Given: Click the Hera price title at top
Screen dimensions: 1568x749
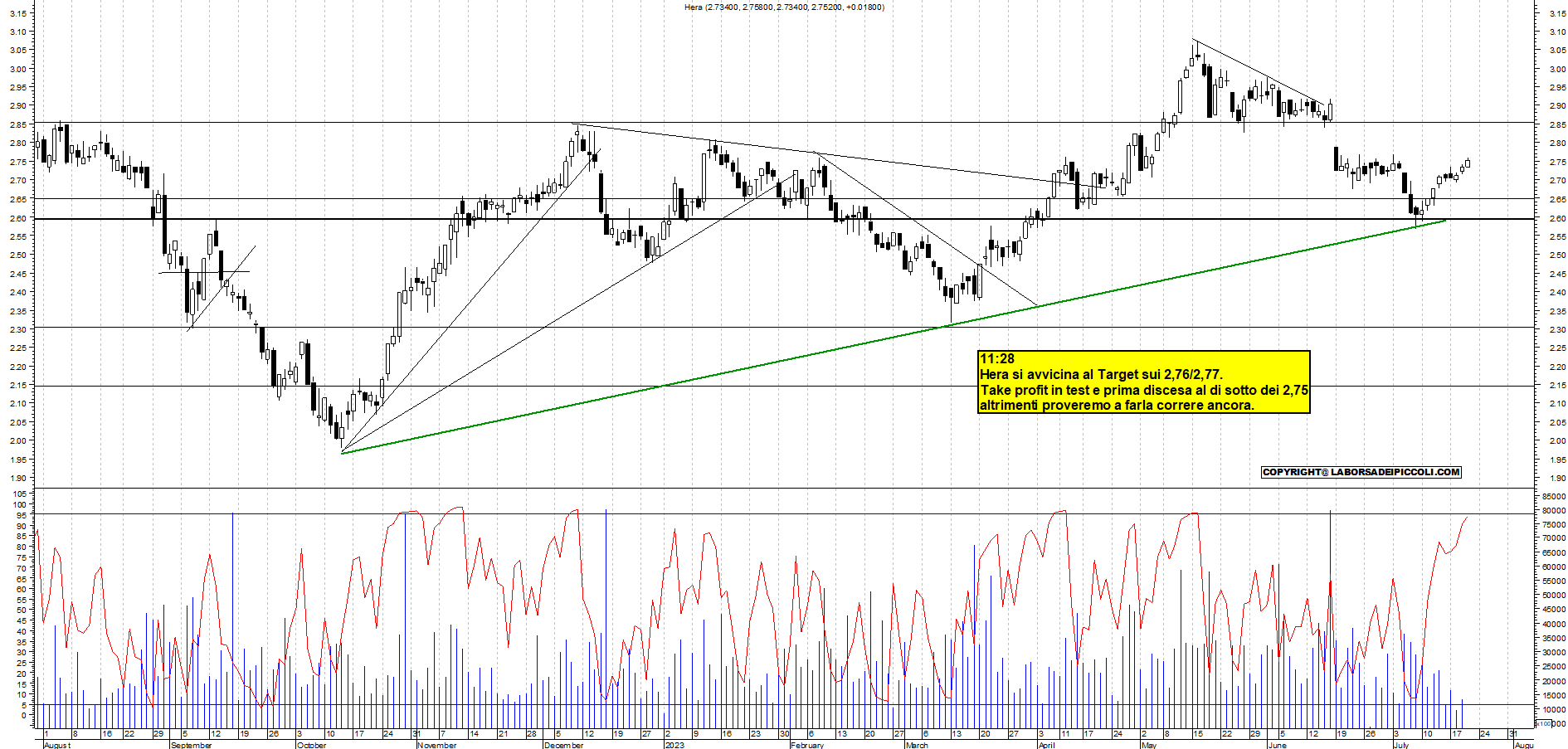Looking at the screenshot, I should click(x=784, y=7).
